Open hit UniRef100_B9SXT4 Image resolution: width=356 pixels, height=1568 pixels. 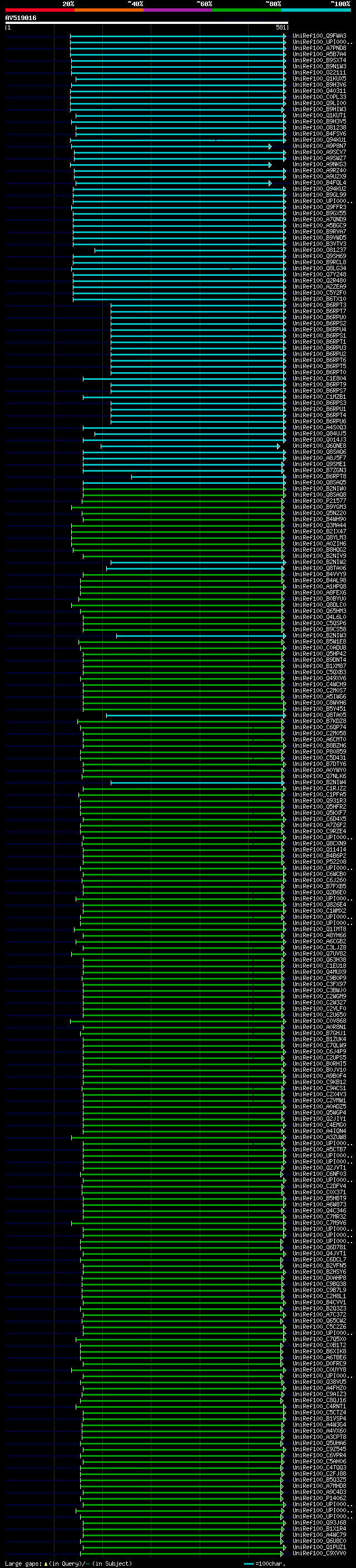tap(319, 60)
